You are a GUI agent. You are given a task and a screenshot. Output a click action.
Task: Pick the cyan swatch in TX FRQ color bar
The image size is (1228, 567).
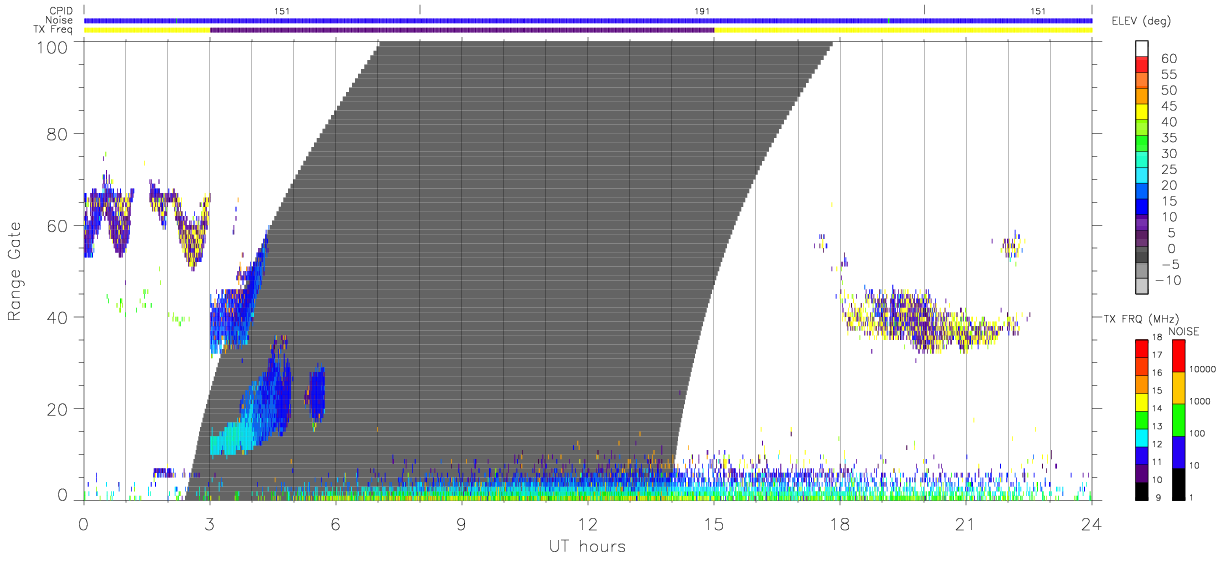pos(1142,438)
